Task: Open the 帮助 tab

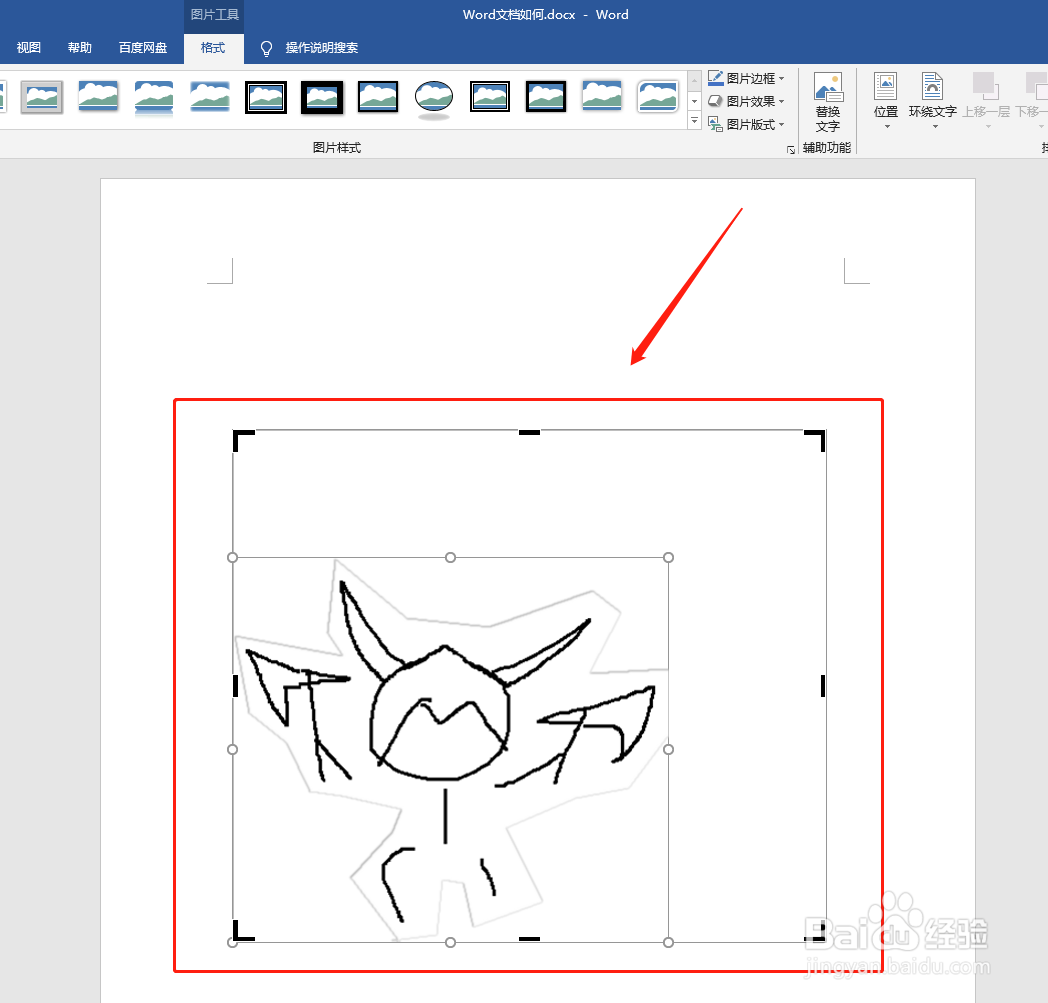Action: click(x=80, y=47)
